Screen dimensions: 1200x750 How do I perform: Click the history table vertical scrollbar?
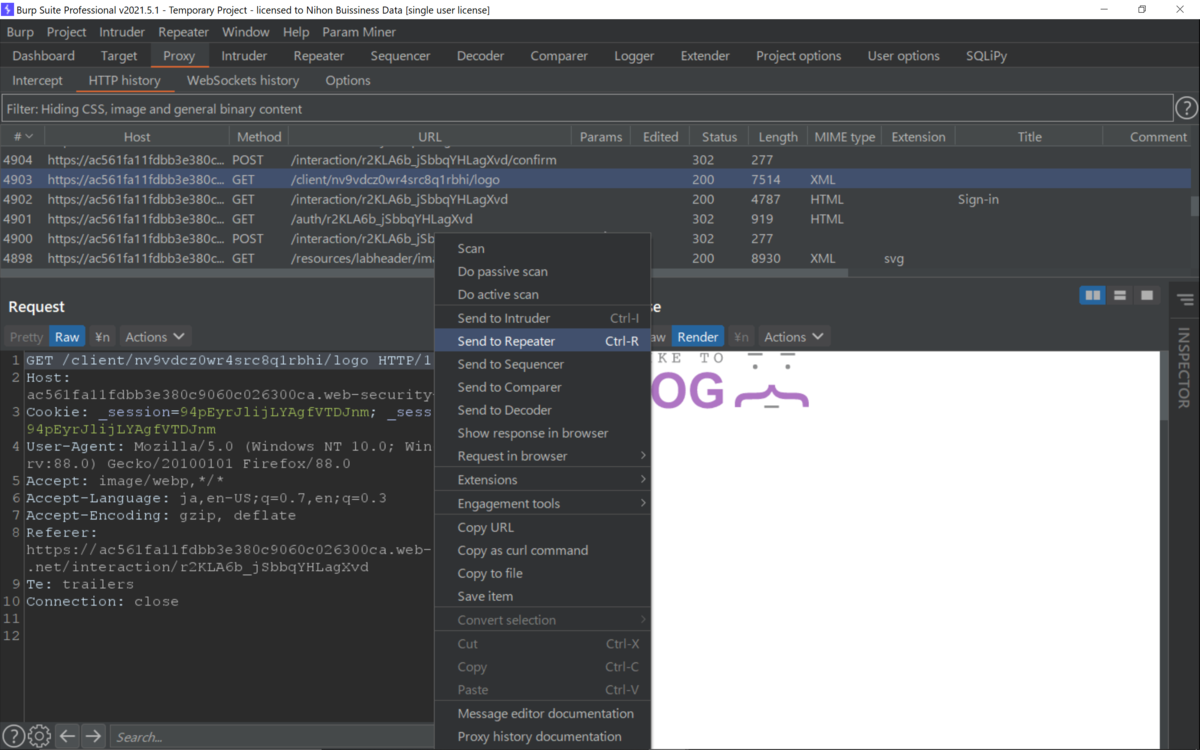tap(1194, 205)
